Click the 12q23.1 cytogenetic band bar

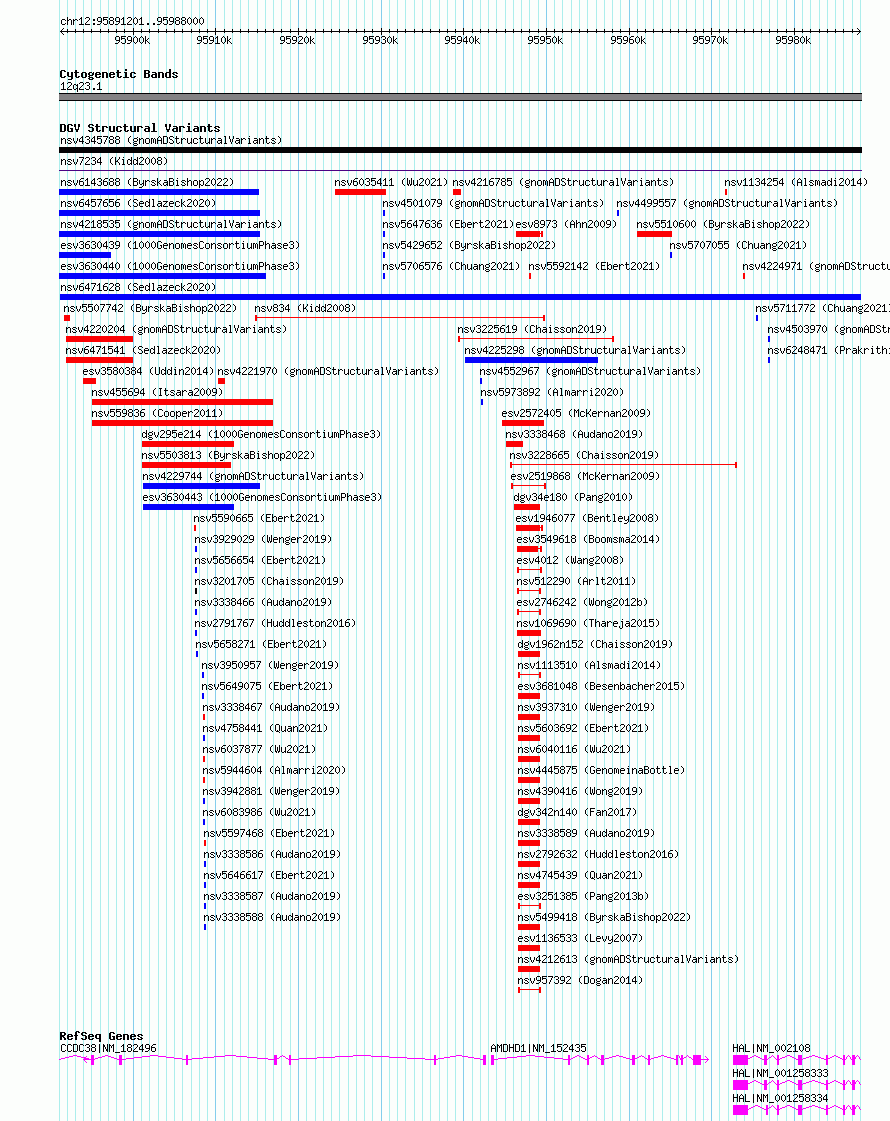point(460,97)
